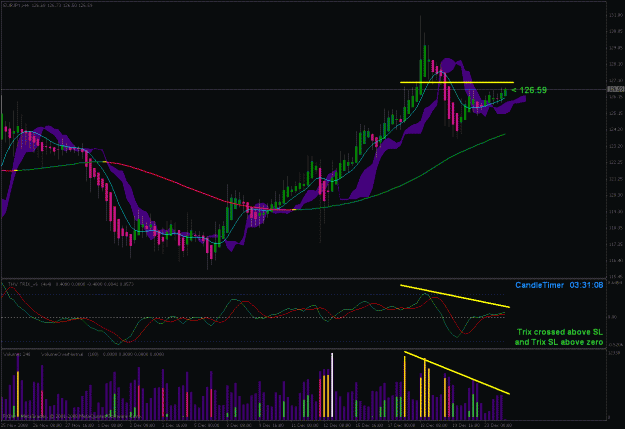Click the '5 Dec 00:00' time axis label
Screen dimensions: 625x429
(x=204, y=425)
